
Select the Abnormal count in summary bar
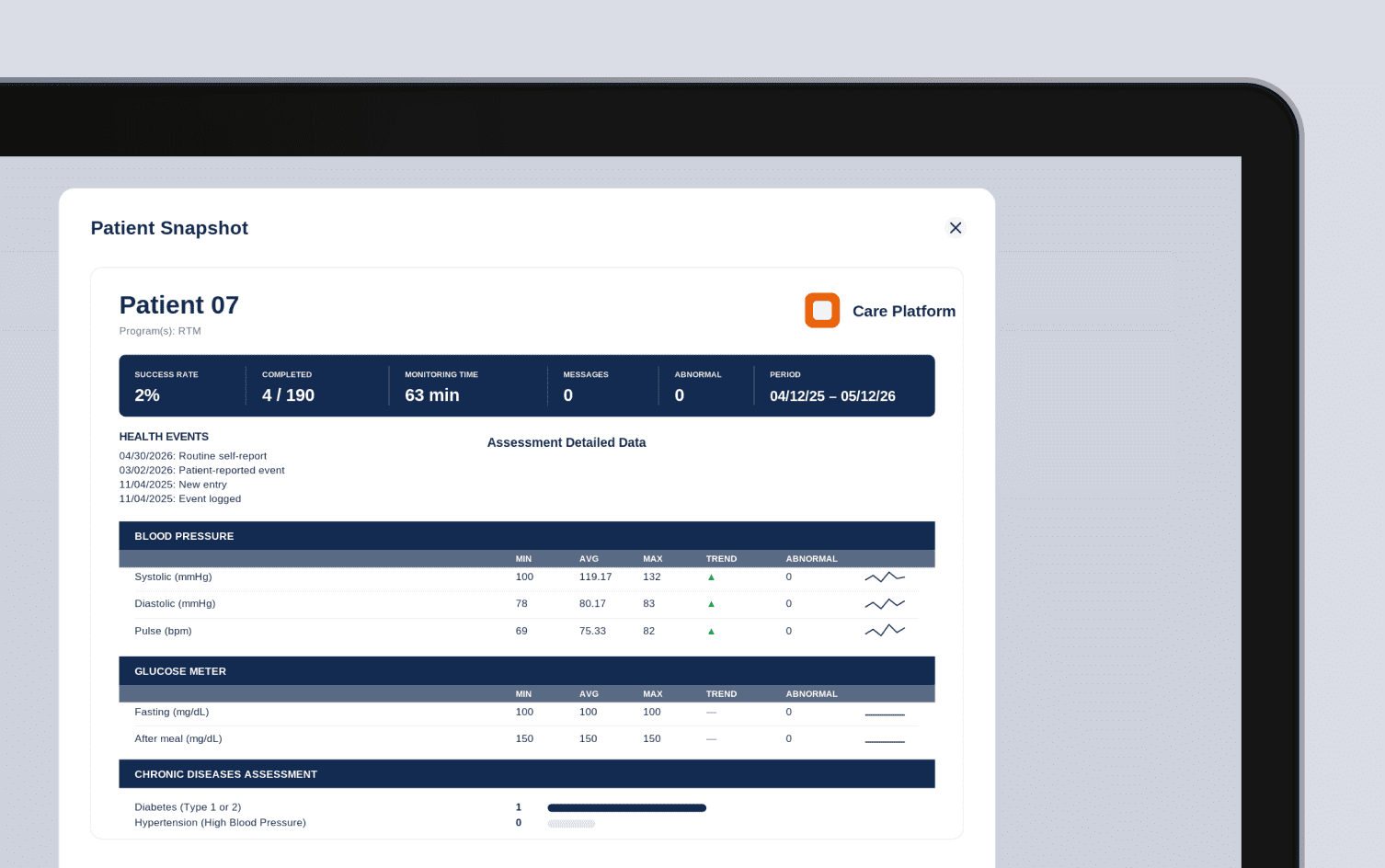(680, 395)
